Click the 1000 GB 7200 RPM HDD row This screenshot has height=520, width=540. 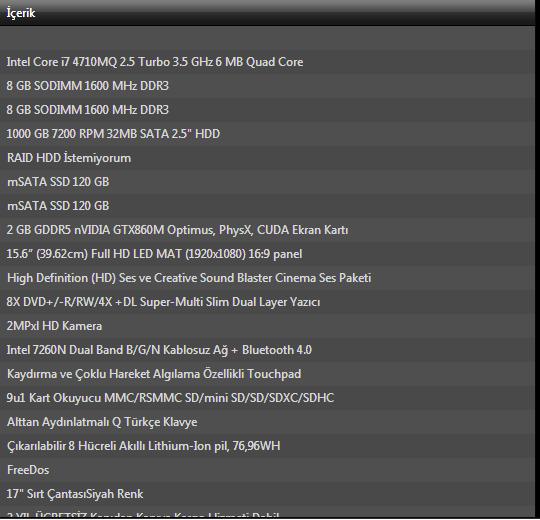coord(268,134)
